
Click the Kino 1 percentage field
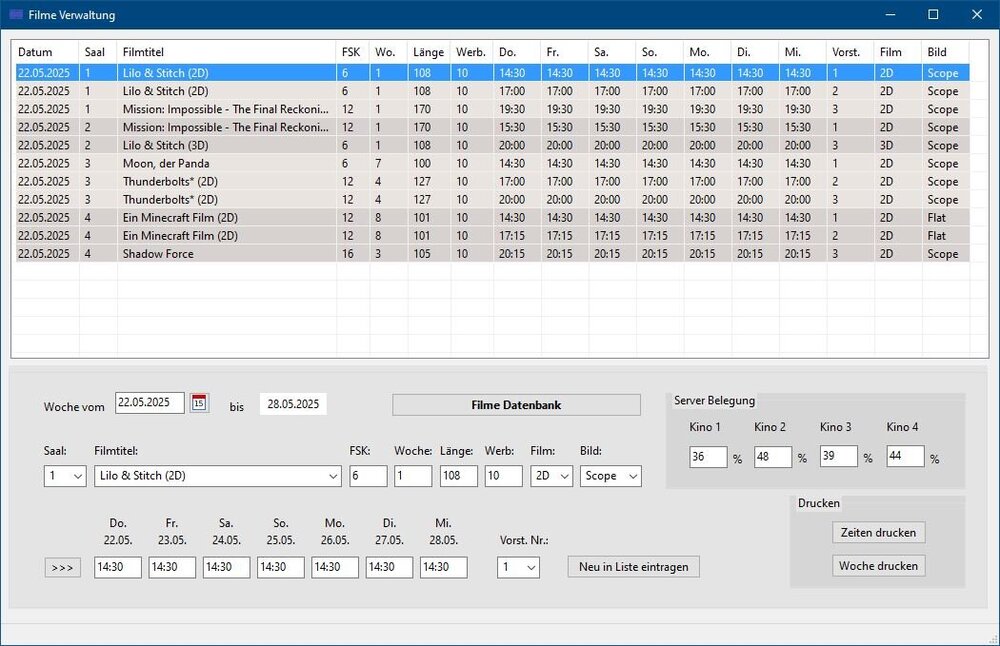click(708, 457)
